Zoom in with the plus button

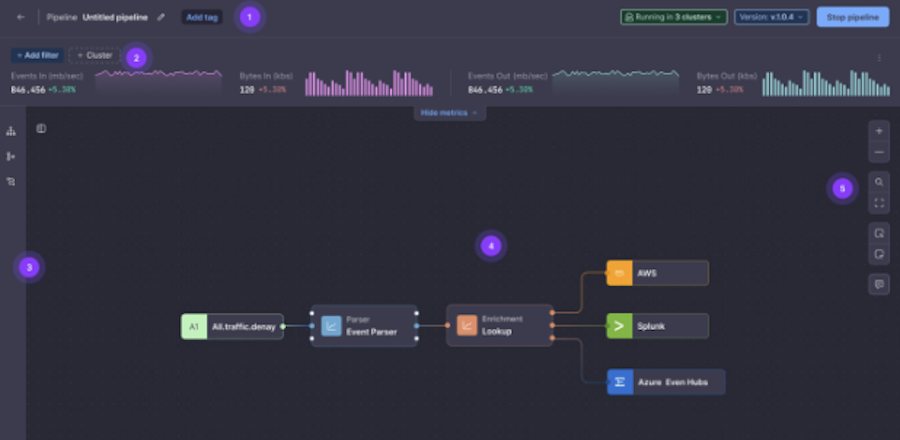pos(879,131)
